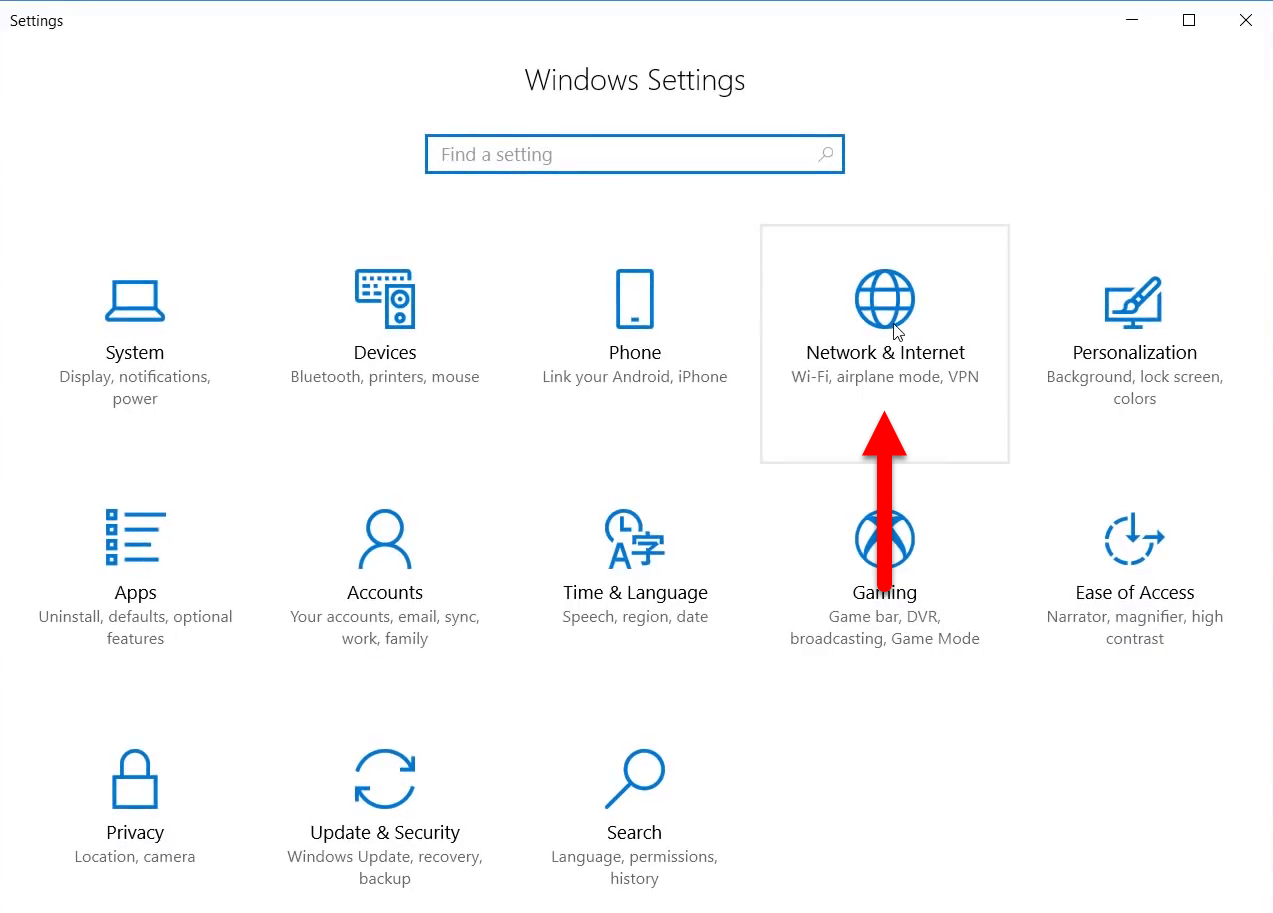Click "Location, camera" description

(135, 857)
